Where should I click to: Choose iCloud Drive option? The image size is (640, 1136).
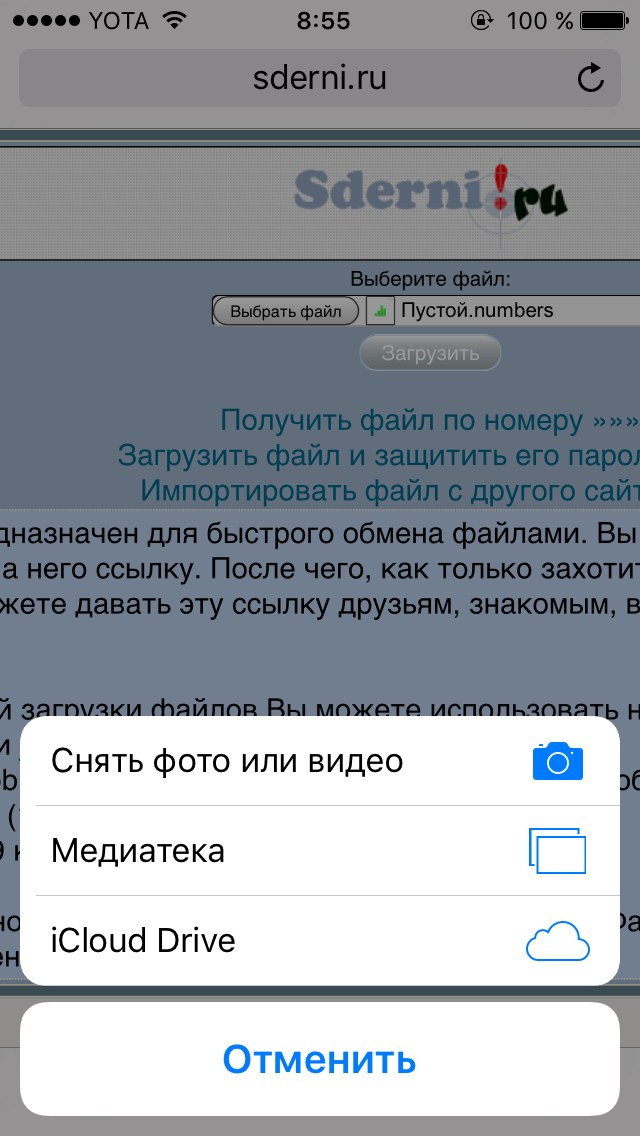(320, 941)
